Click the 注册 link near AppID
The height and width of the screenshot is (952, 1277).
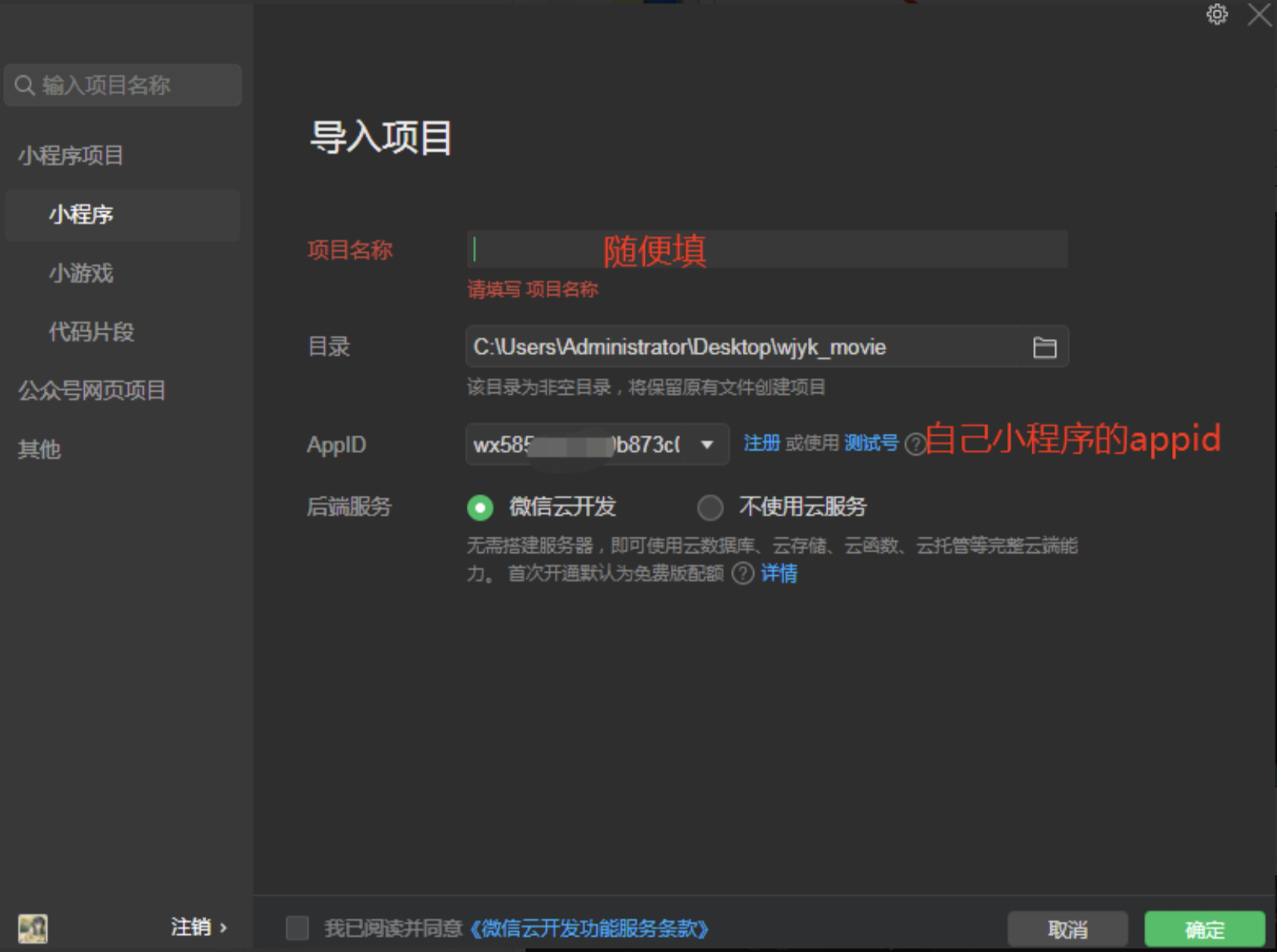click(760, 443)
